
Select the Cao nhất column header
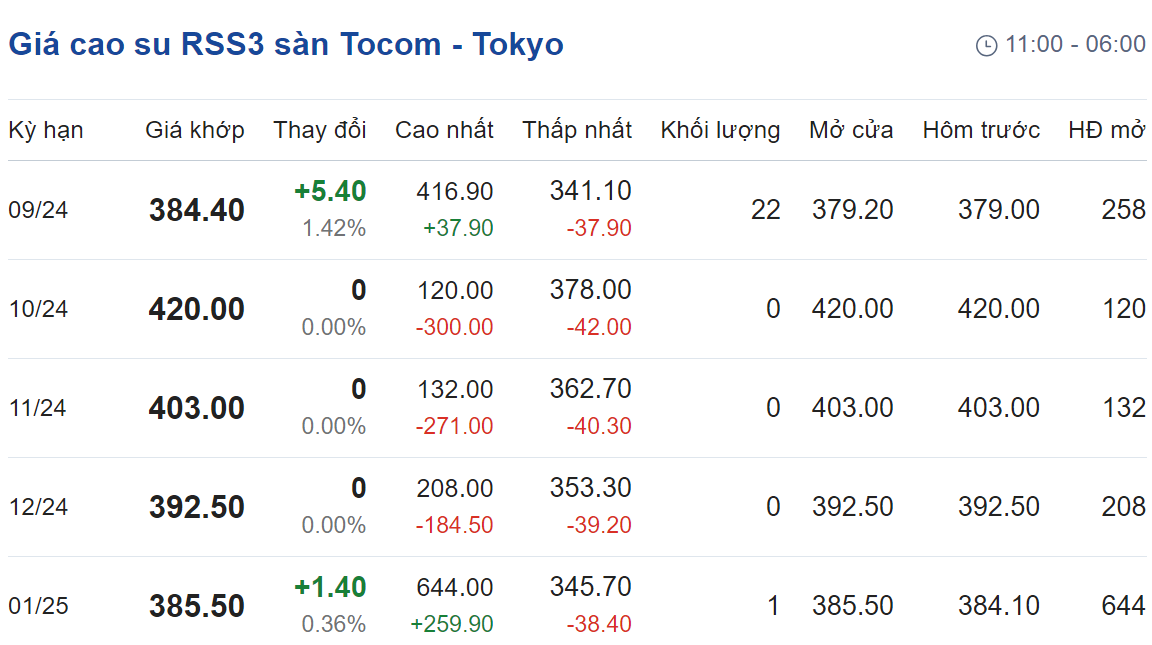click(444, 130)
